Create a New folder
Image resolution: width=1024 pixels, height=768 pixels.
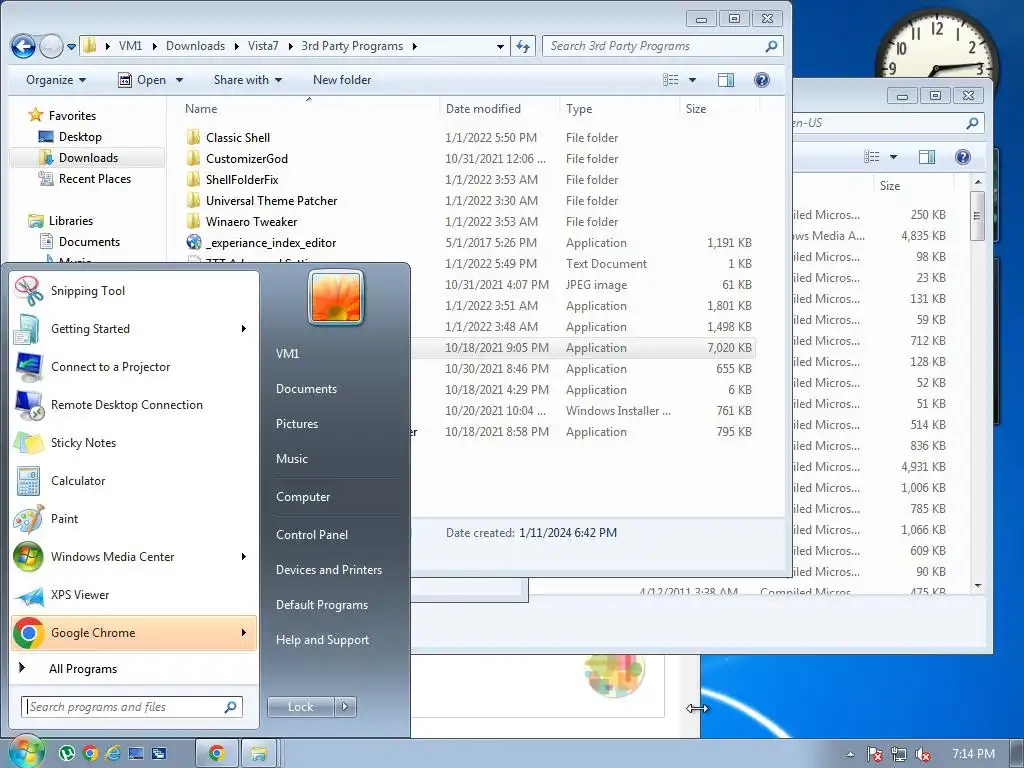pyautogui.click(x=342, y=80)
